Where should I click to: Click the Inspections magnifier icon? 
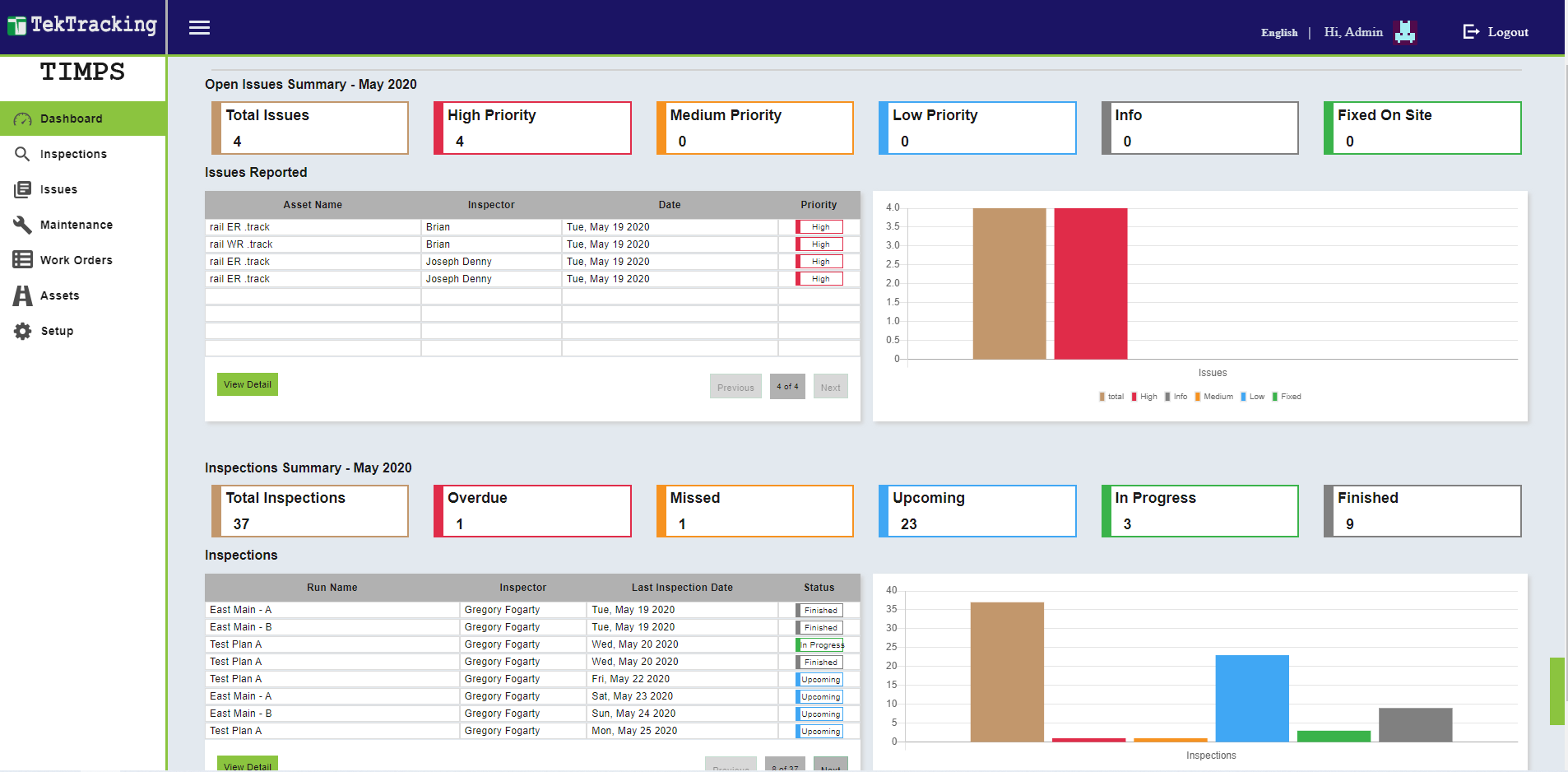point(22,154)
